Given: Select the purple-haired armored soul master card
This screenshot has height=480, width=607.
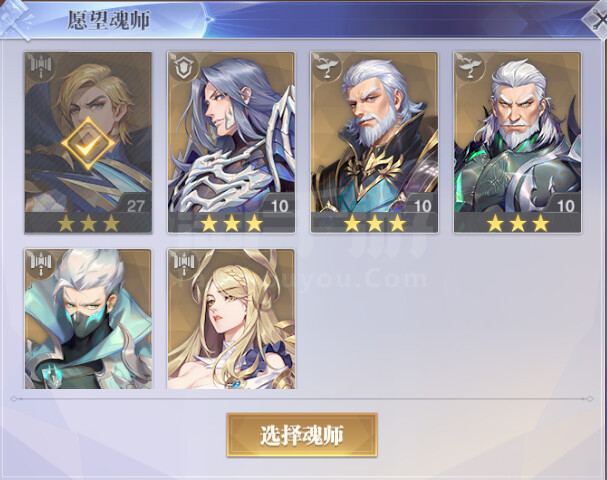Looking at the screenshot, I should tap(231, 142).
